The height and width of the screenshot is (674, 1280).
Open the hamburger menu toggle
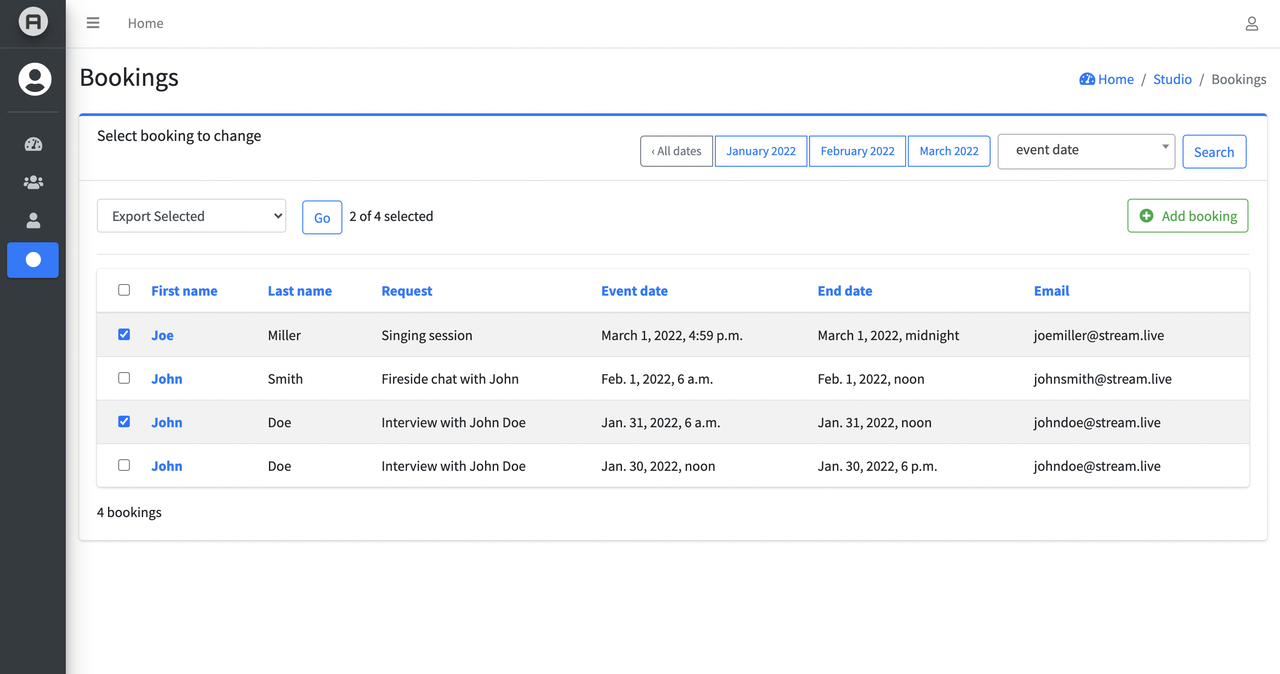coord(93,23)
